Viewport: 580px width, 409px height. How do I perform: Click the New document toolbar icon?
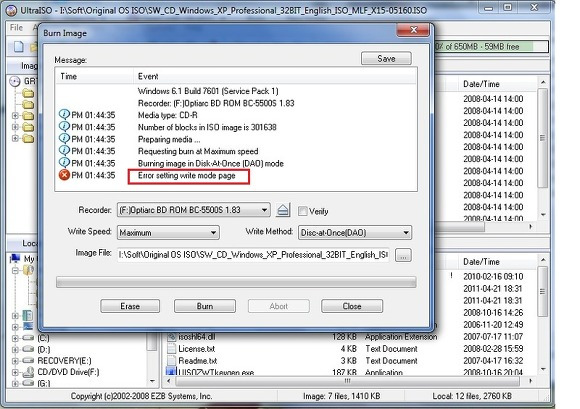(x=18, y=47)
